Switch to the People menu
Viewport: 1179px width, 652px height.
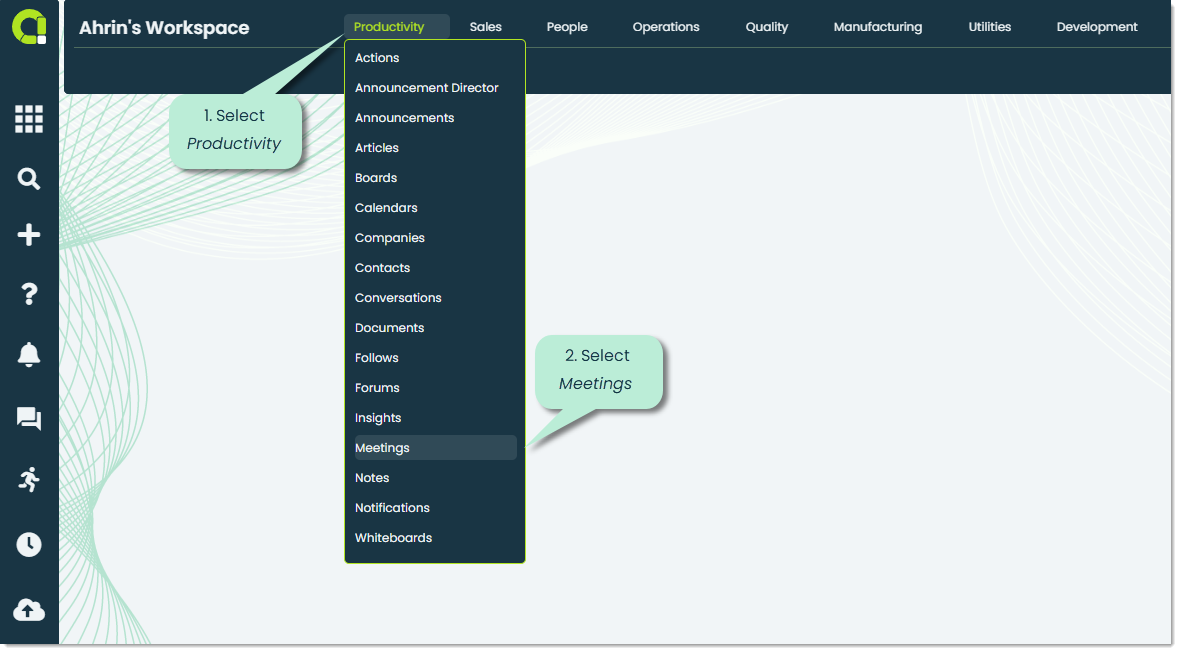567,27
